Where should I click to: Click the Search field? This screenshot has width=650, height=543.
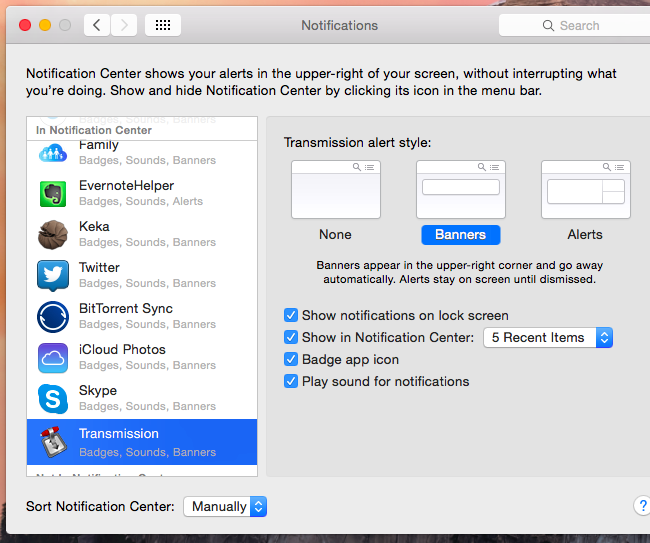click(574, 26)
